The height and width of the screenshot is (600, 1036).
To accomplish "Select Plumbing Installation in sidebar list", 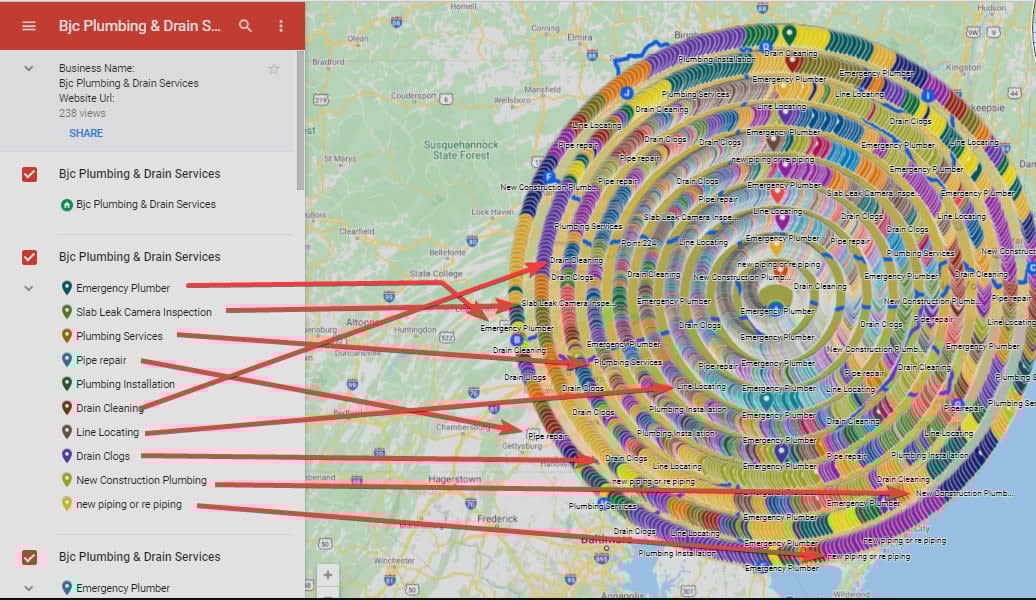I will point(125,384).
